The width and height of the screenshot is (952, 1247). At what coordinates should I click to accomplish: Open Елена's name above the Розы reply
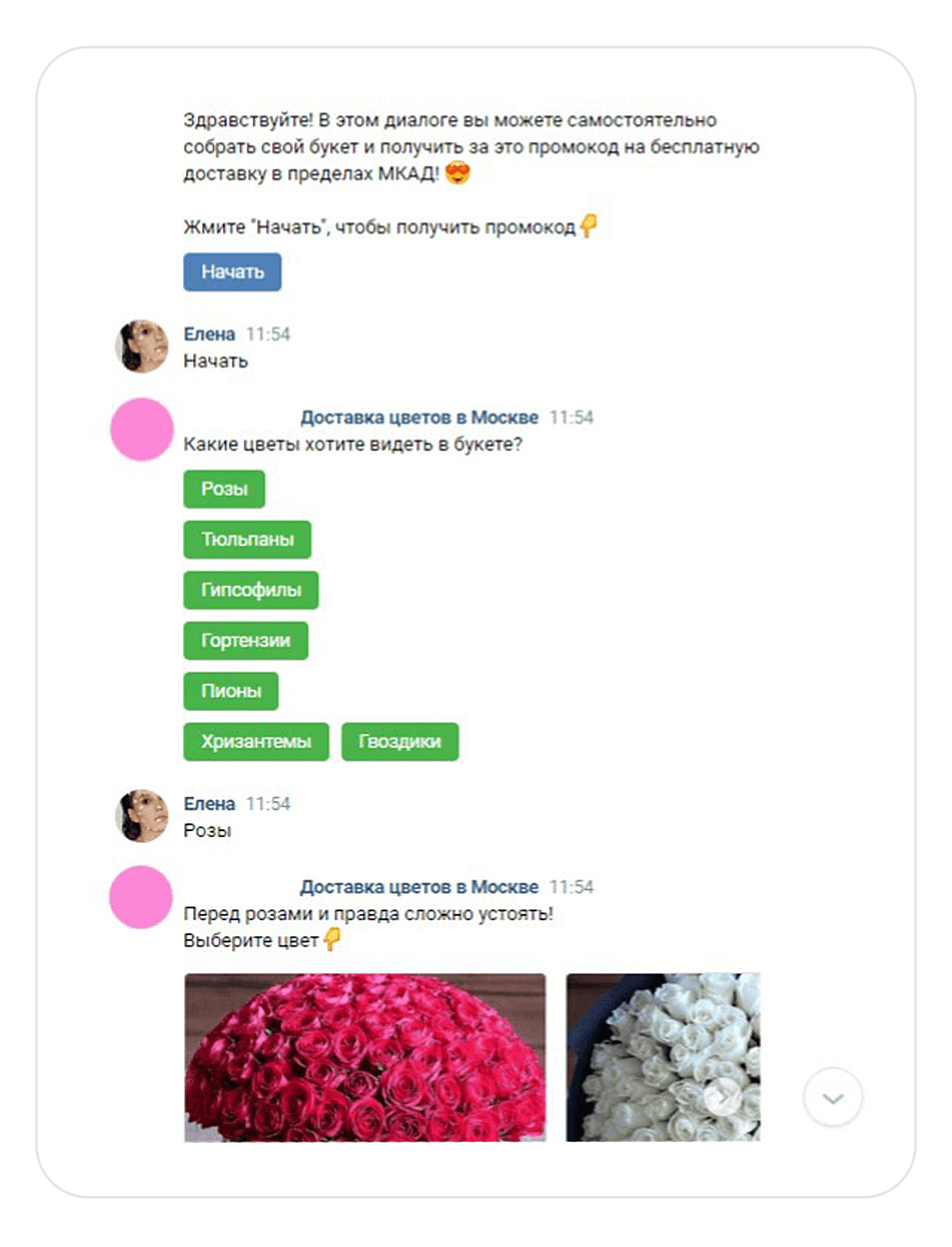pyautogui.click(x=209, y=804)
